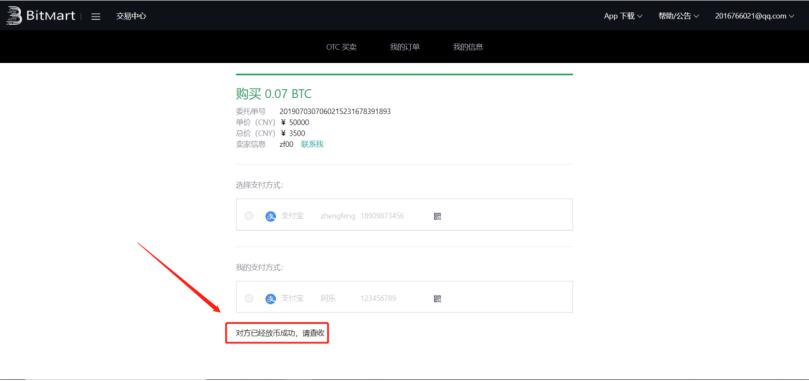Click the 联系我 link beside seller
Screen dimensions: 809x381
[312, 144]
